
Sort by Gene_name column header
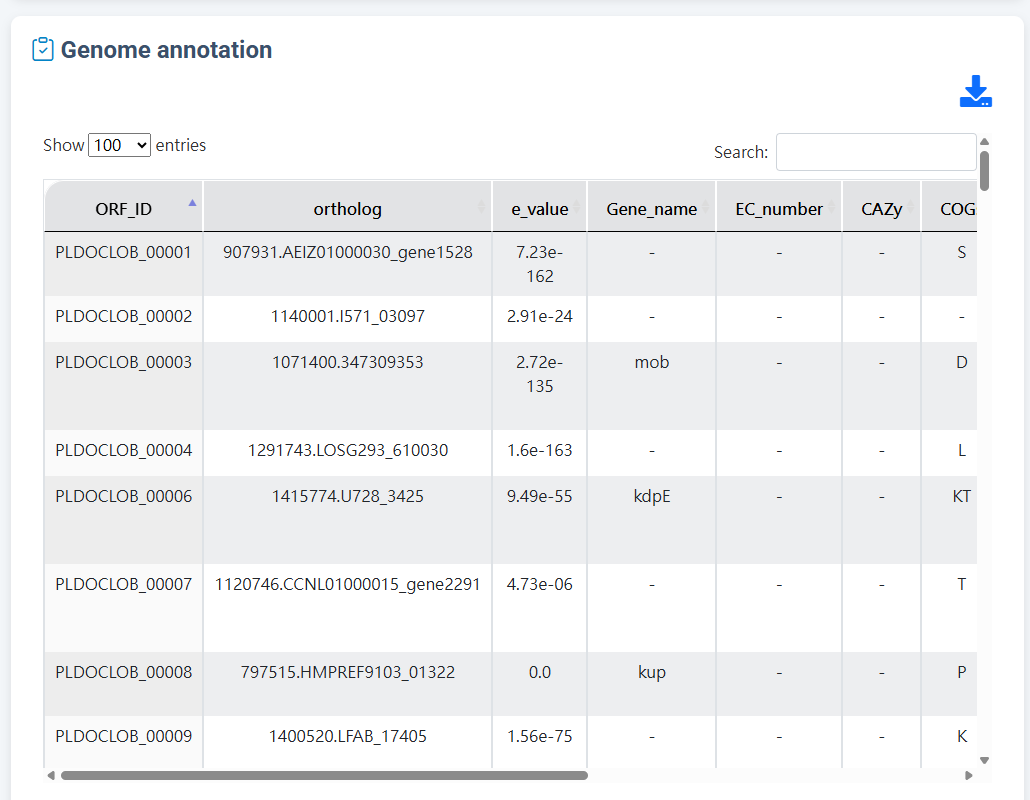(651, 209)
